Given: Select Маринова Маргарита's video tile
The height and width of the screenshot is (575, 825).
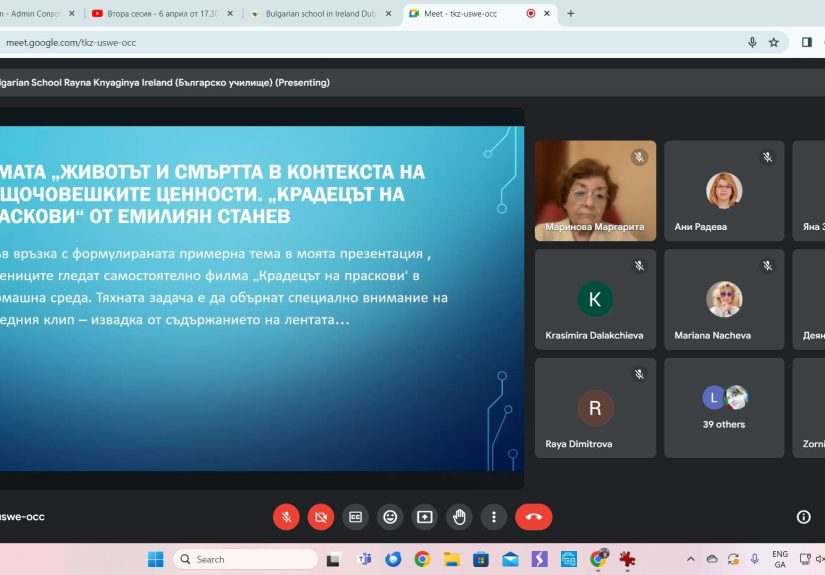Looking at the screenshot, I should coord(595,190).
